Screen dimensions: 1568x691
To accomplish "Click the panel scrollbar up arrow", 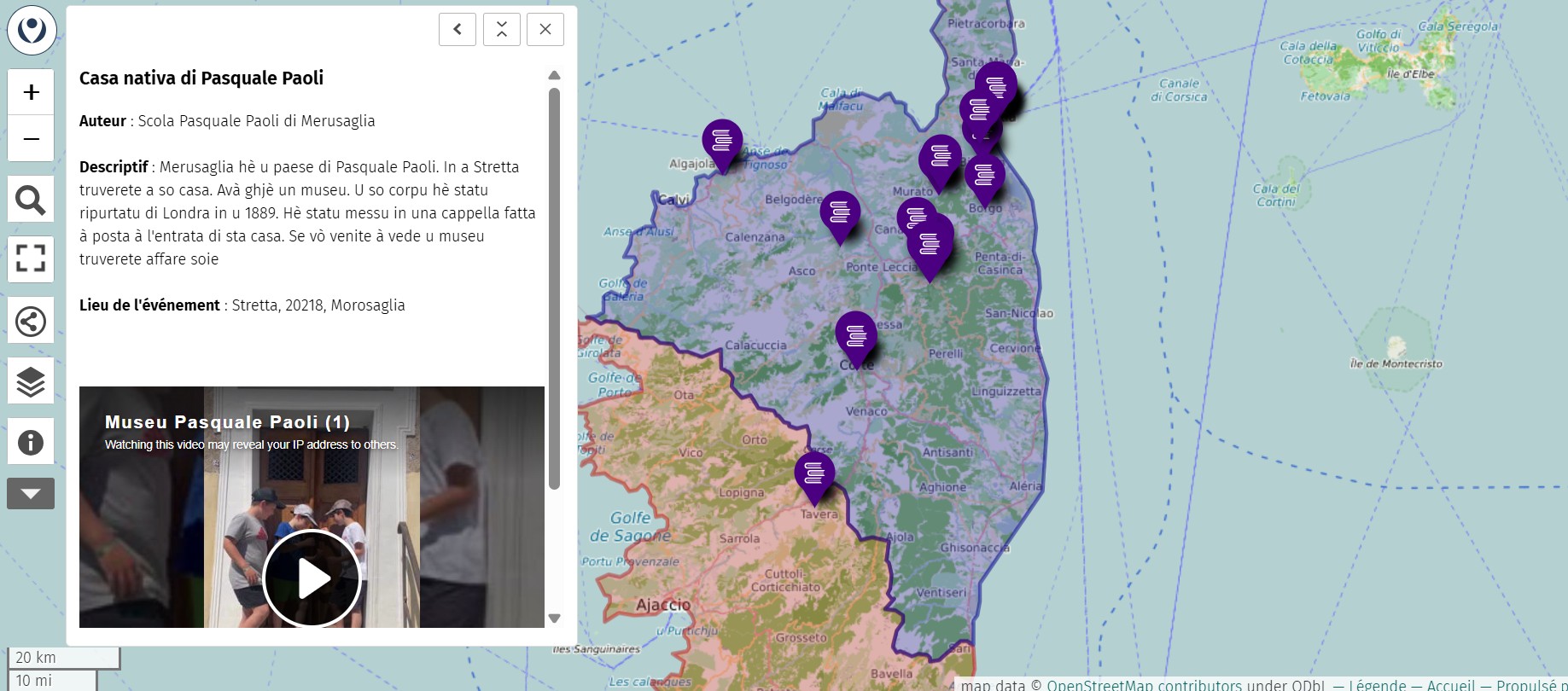I will pyautogui.click(x=554, y=76).
